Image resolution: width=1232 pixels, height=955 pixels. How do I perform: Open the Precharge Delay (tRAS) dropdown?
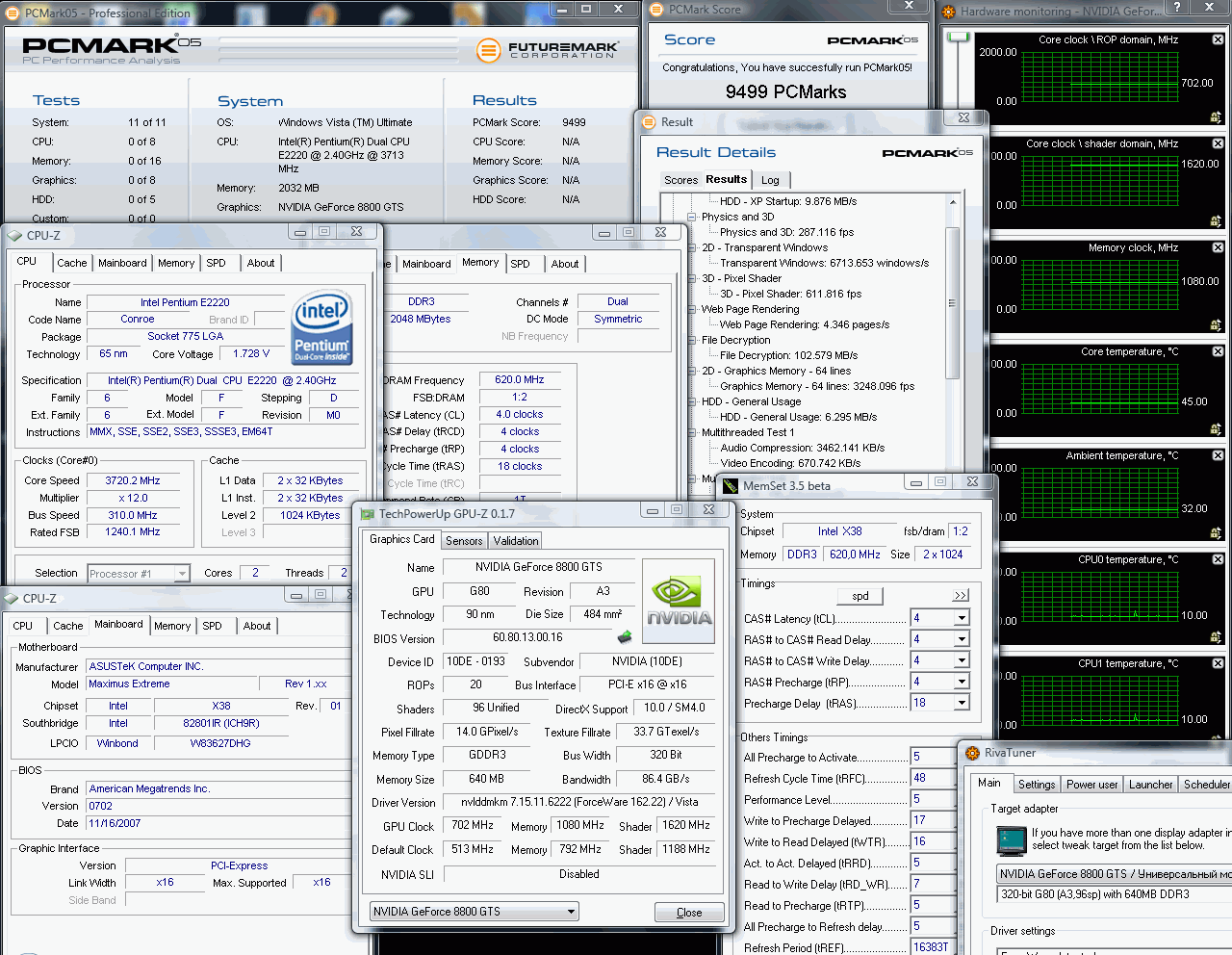[961, 703]
